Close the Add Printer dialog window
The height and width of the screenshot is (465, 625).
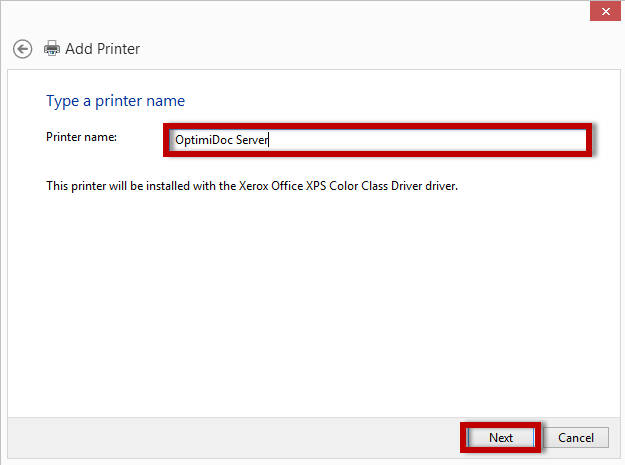[x=601, y=10]
